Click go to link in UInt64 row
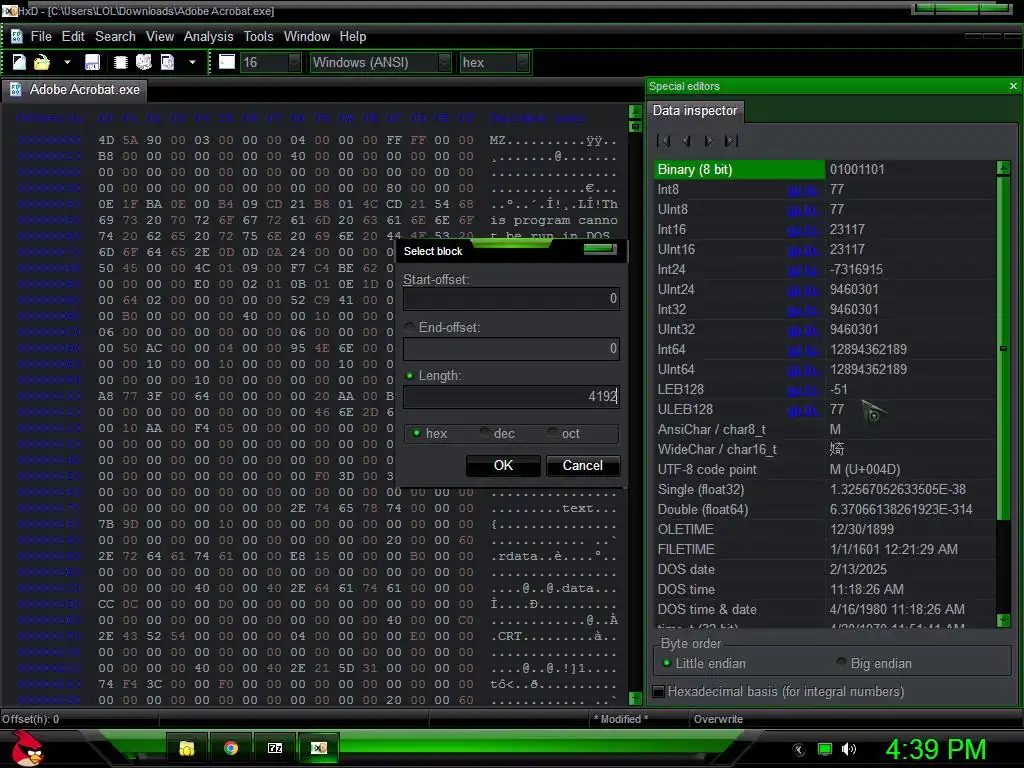The width and height of the screenshot is (1024, 768). (802, 370)
